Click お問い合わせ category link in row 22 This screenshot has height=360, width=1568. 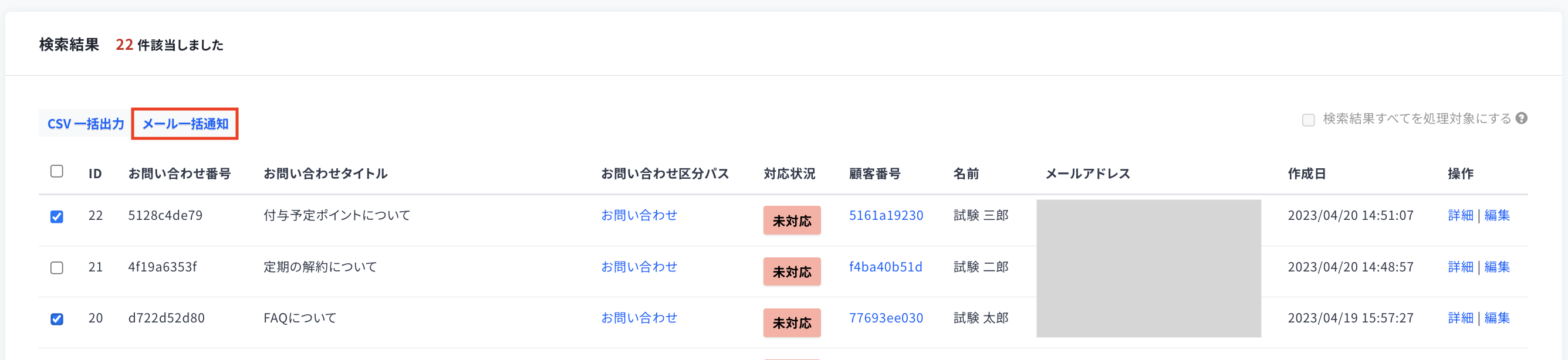click(x=638, y=215)
